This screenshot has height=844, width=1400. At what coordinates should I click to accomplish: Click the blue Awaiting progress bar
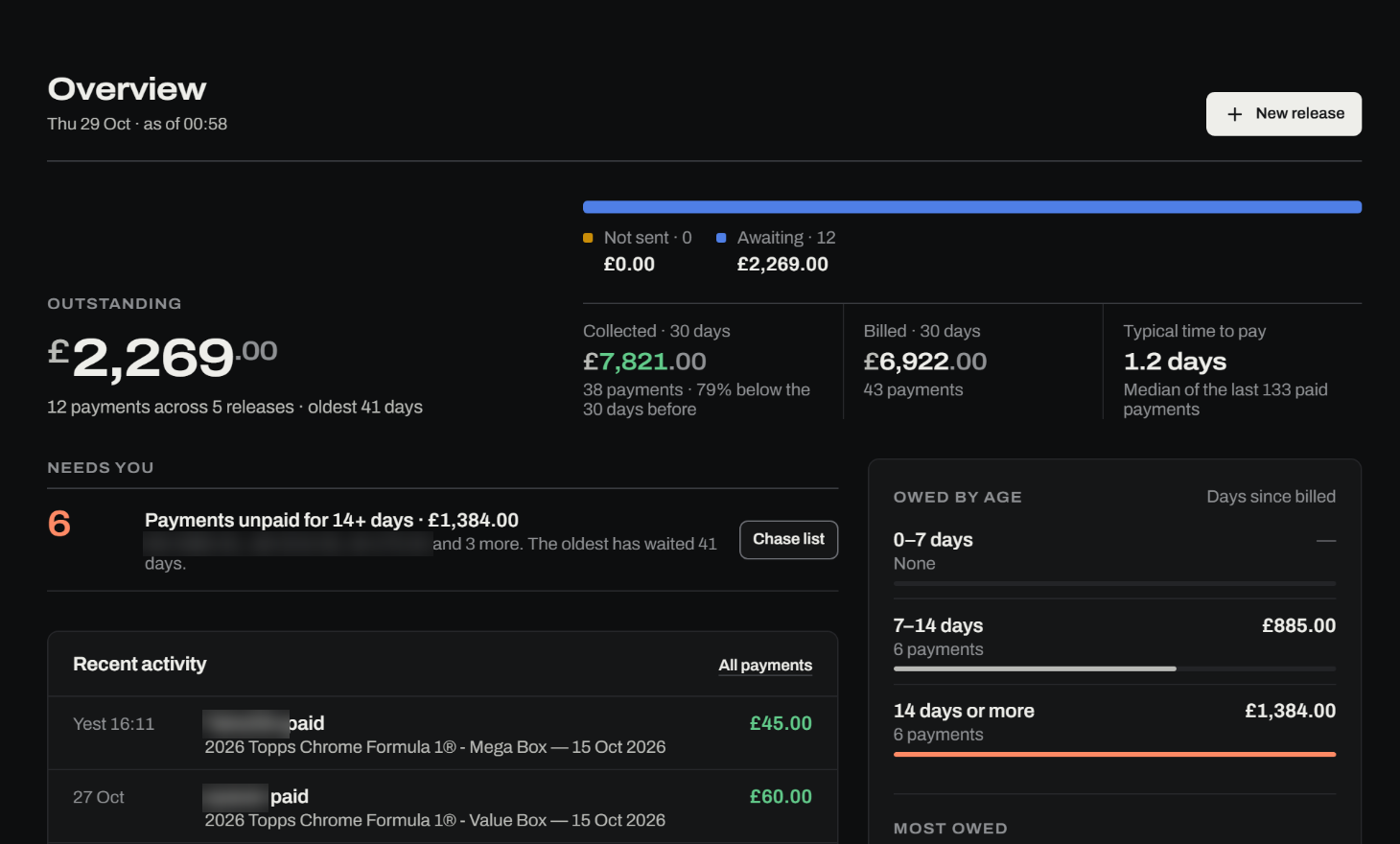(972, 207)
